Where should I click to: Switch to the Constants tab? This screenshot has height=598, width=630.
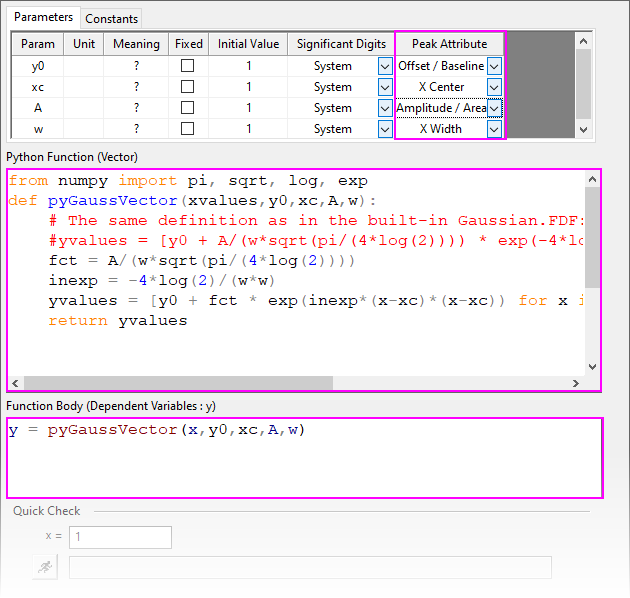point(111,19)
